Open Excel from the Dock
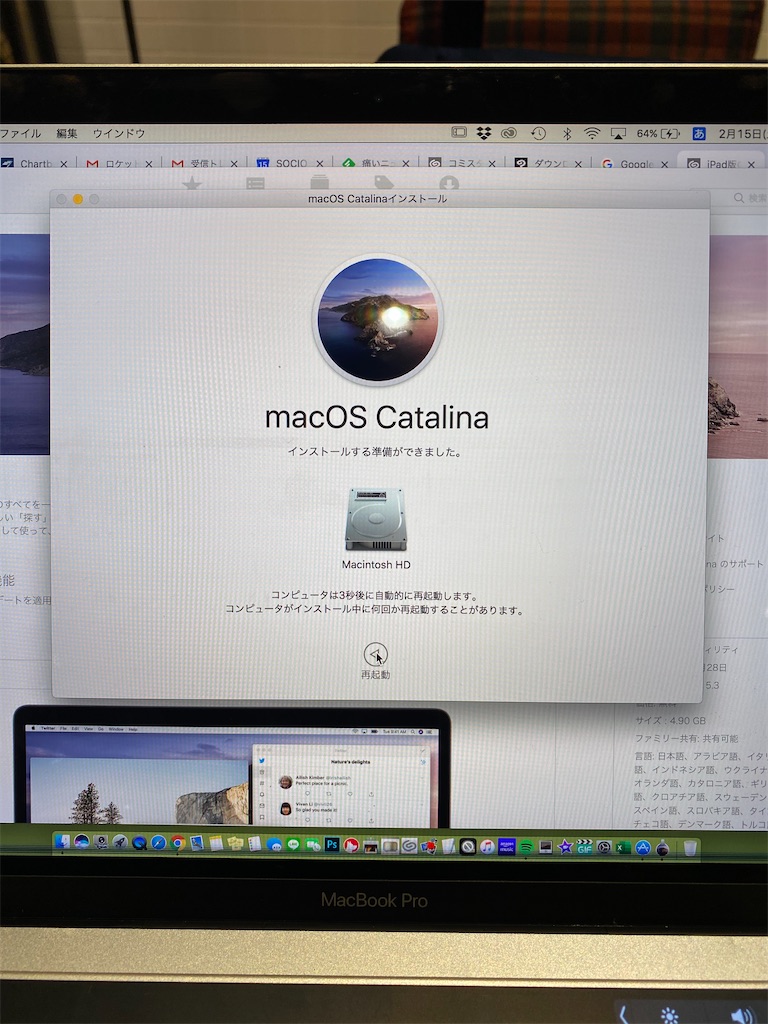This screenshot has height=1024, width=768. [624, 848]
